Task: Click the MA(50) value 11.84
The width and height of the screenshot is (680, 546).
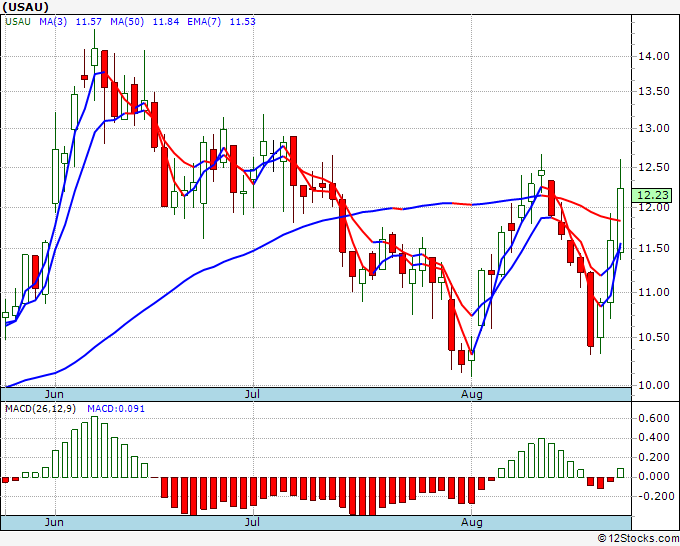Action: click(166, 21)
